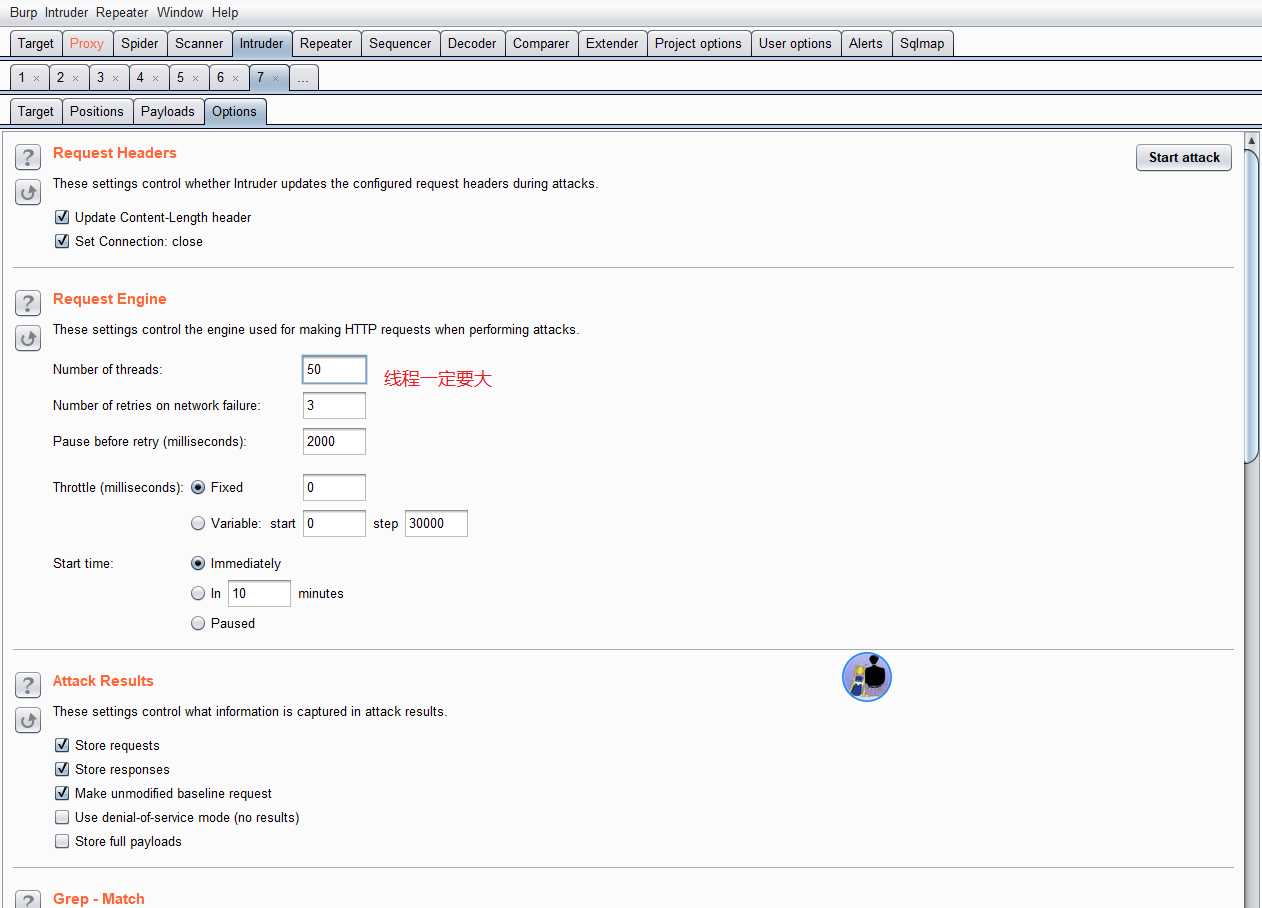Image resolution: width=1262 pixels, height=908 pixels.
Task: Click the Number of threads field
Action: 334,369
